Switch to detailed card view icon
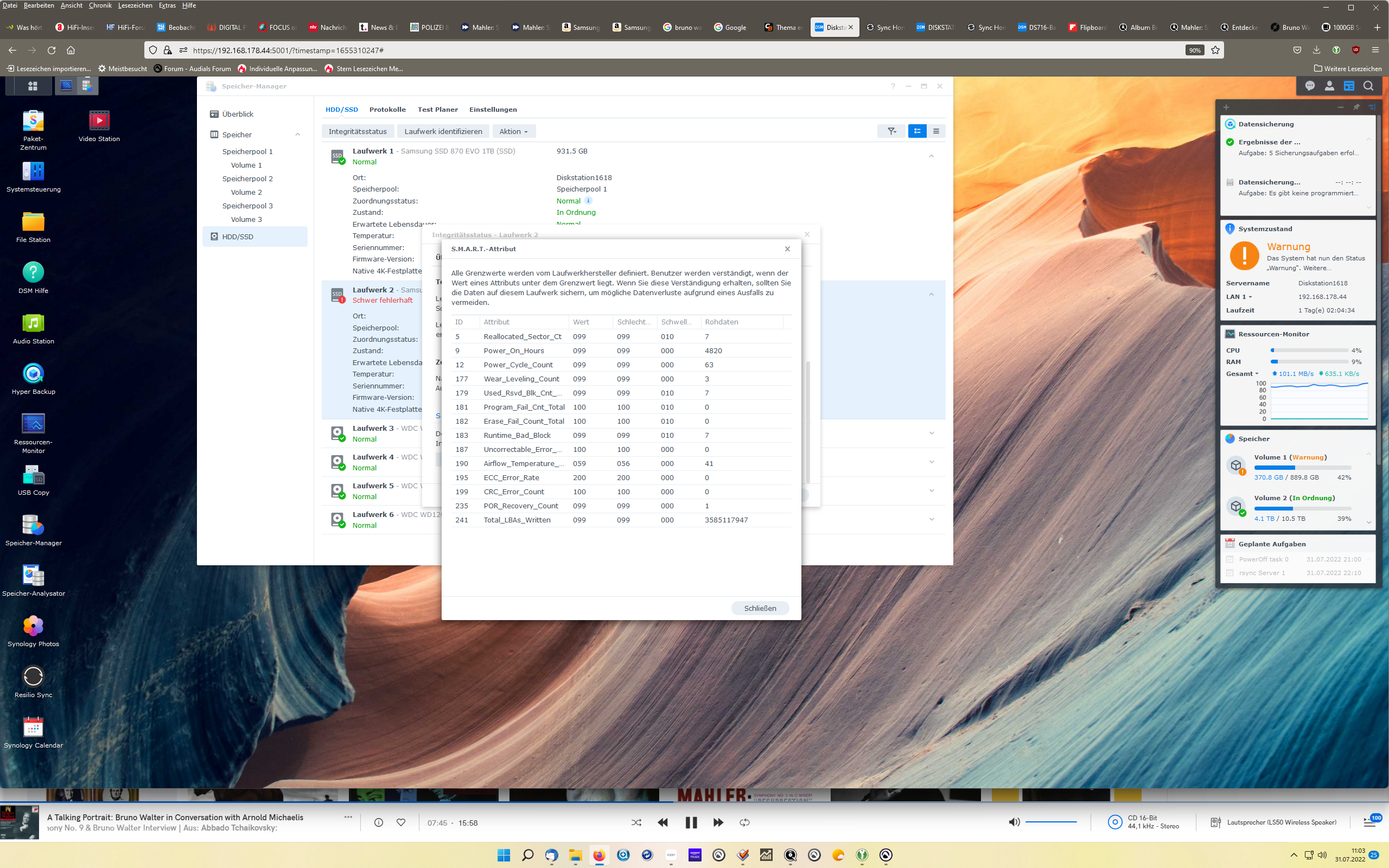This screenshot has width=1389, height=868. point(917,131)
